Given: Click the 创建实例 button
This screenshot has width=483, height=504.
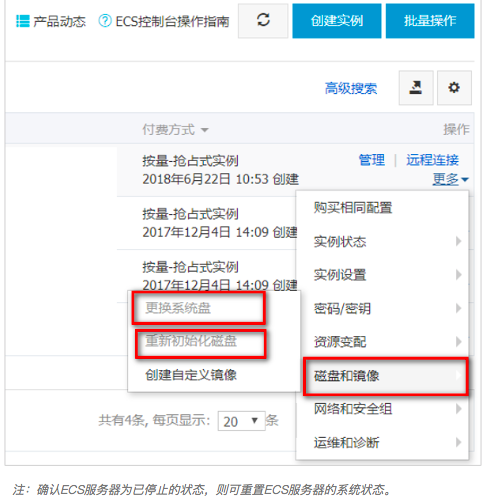Looking at the screenshot, I should (337, 21).
